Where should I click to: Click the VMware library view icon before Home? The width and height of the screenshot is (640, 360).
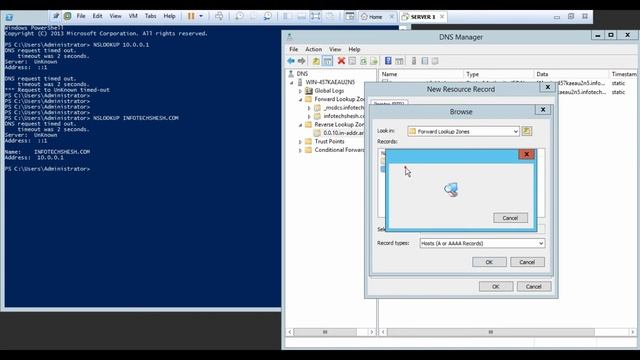350,16
